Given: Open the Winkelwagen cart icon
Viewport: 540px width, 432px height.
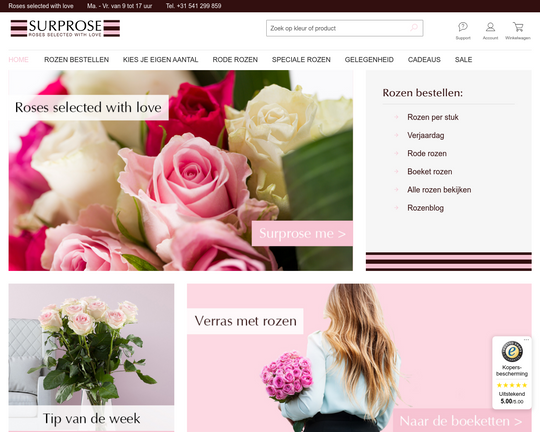Looking at the screenshot, I should (518, 27).
